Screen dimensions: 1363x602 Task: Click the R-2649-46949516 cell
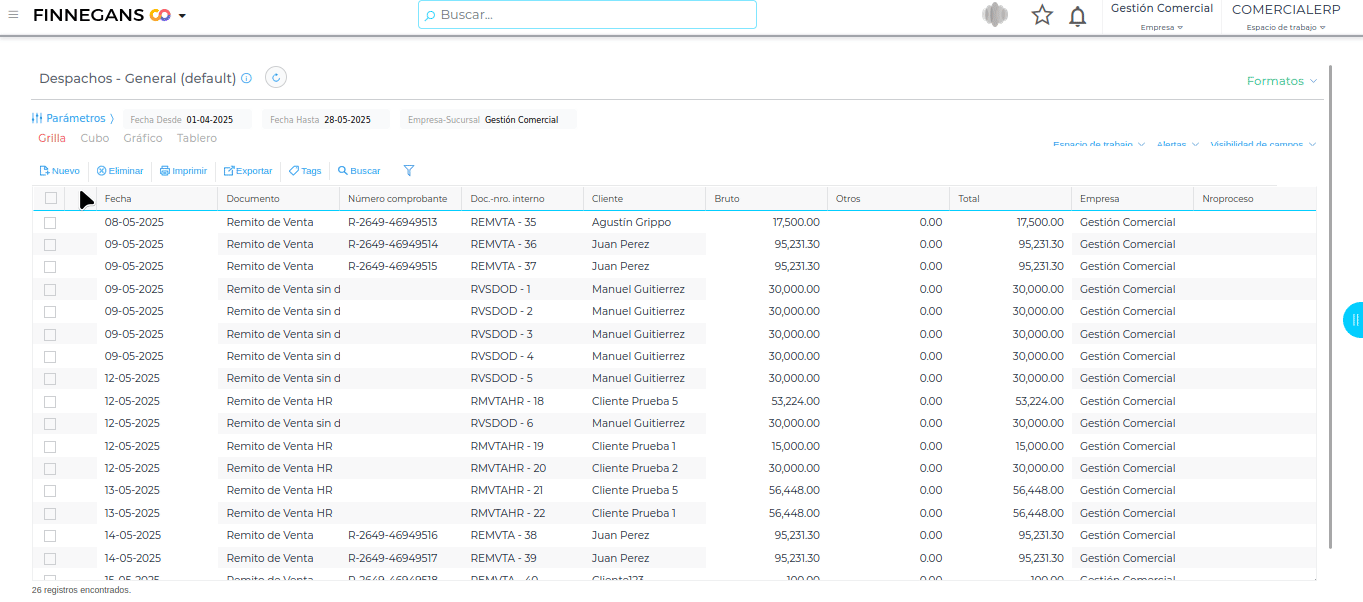pos(393,535)
